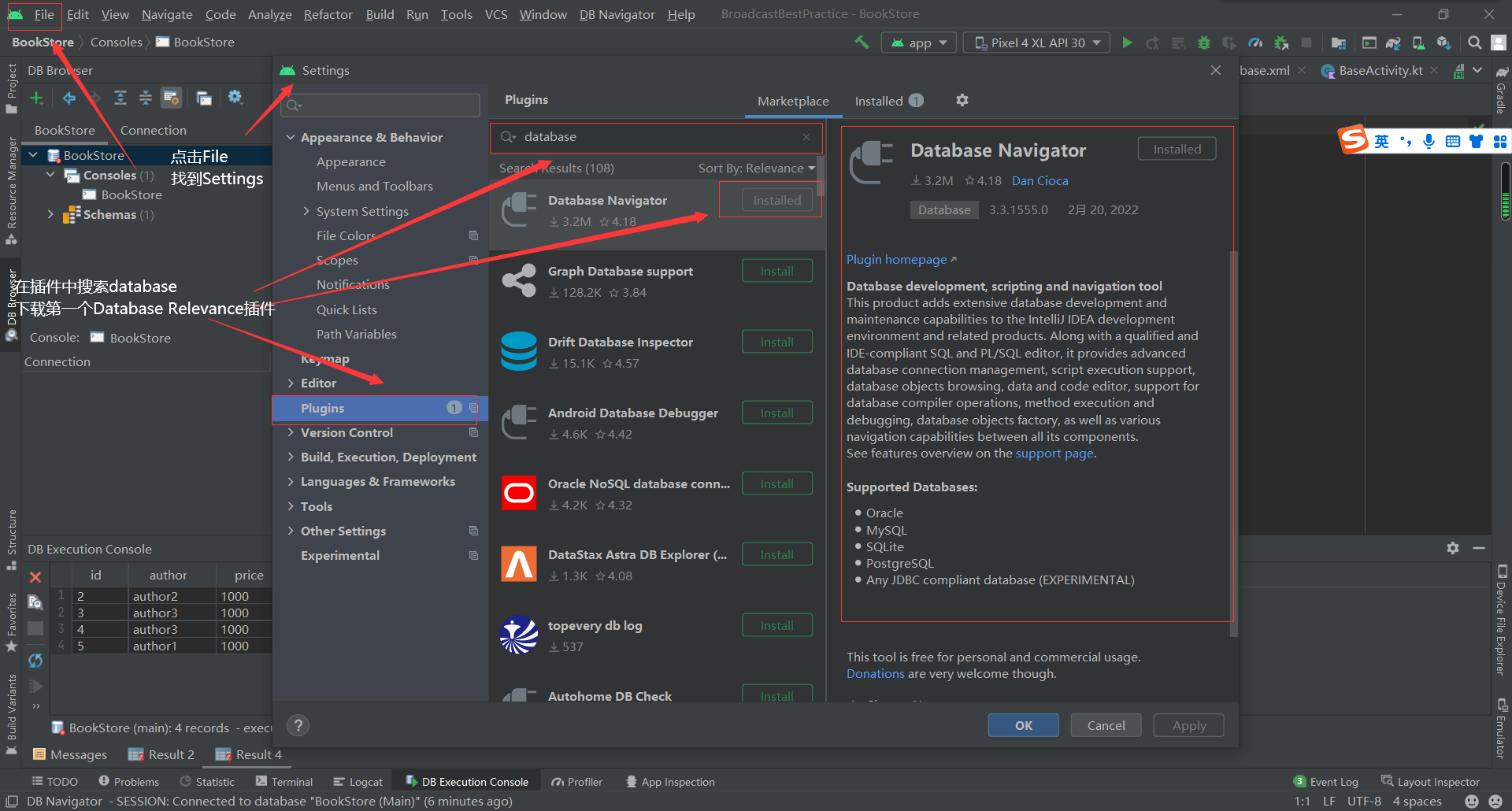Select the Keymap settings item
This screenshot has width=1512, height=811.
(x=324, y=358)
